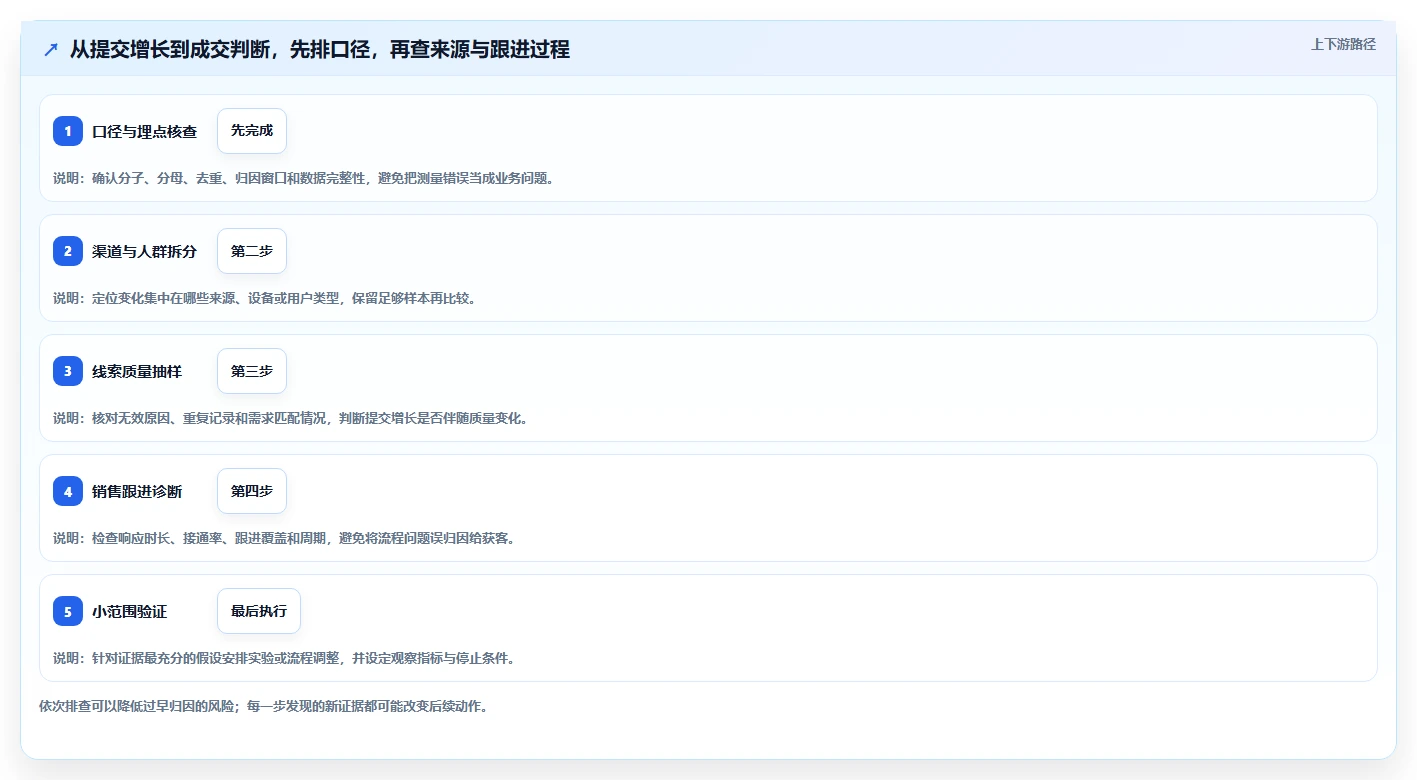Click the step number 2 badge
1417x780 pixels.
click(68, 251)
